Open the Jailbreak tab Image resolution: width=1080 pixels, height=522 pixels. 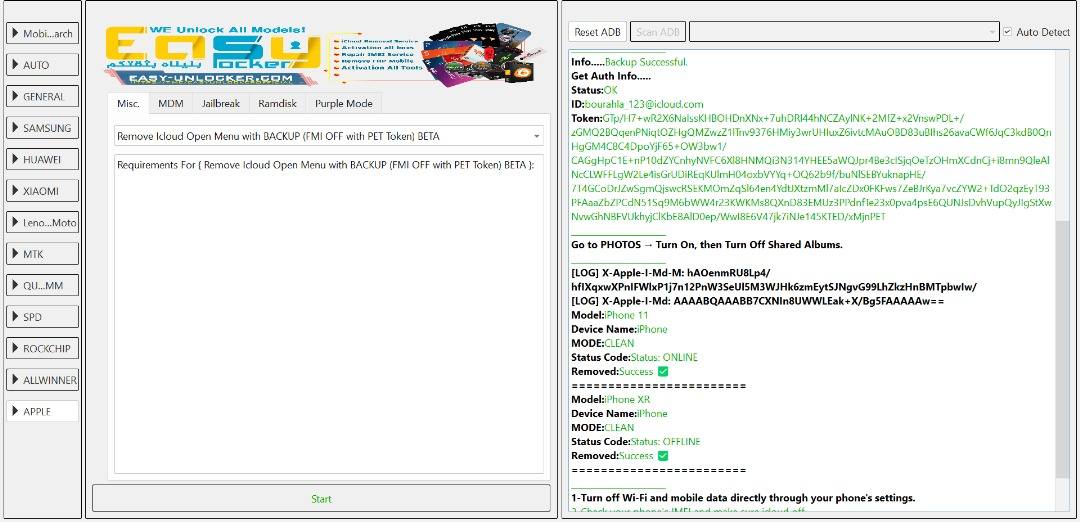(x=220, y=103)
